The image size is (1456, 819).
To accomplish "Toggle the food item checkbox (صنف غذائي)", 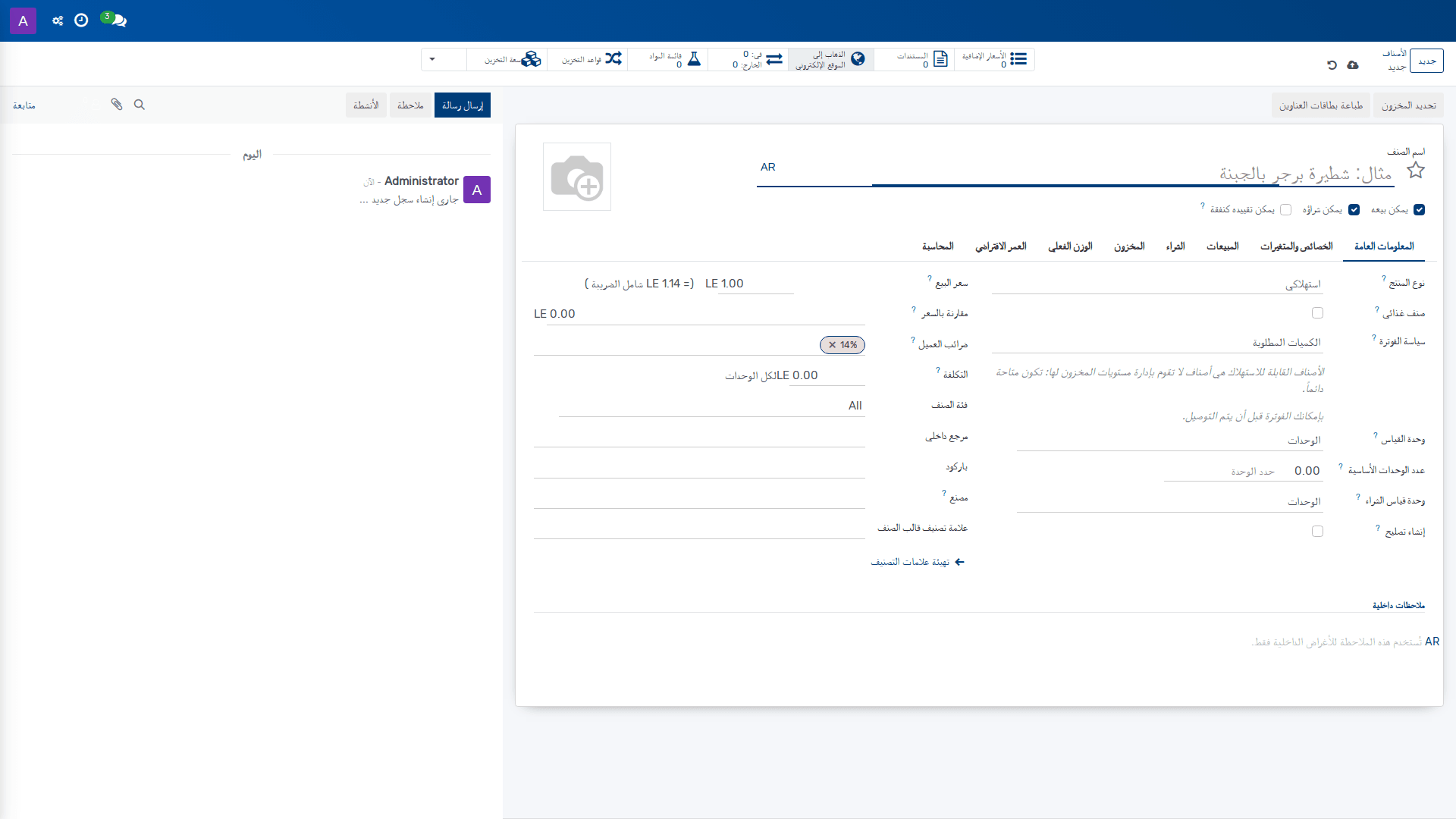I will (1317, 313).
